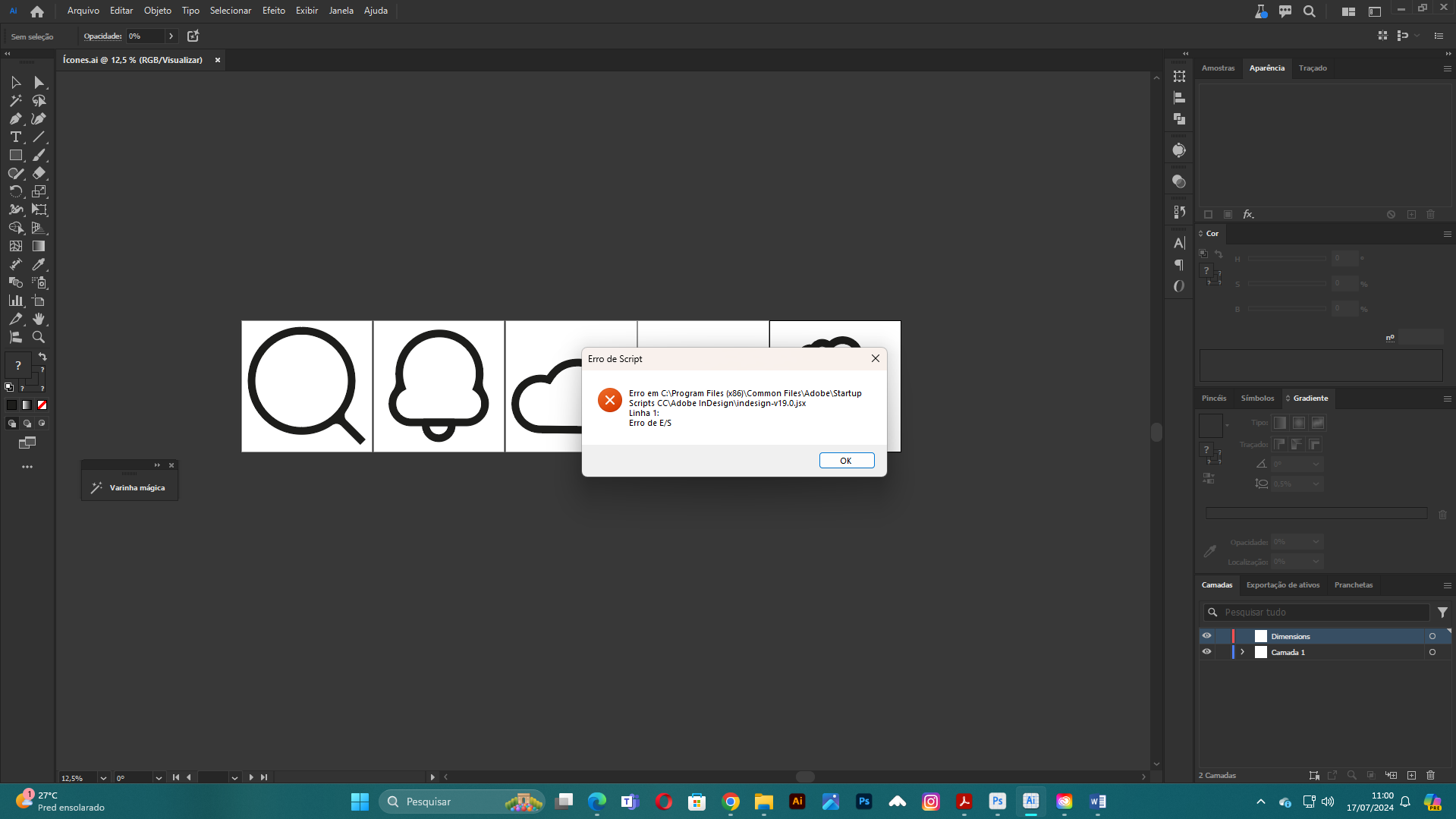This screenshot has height=819, width=1456.
Task: Select the Pen tool
Action: (16, 118)
